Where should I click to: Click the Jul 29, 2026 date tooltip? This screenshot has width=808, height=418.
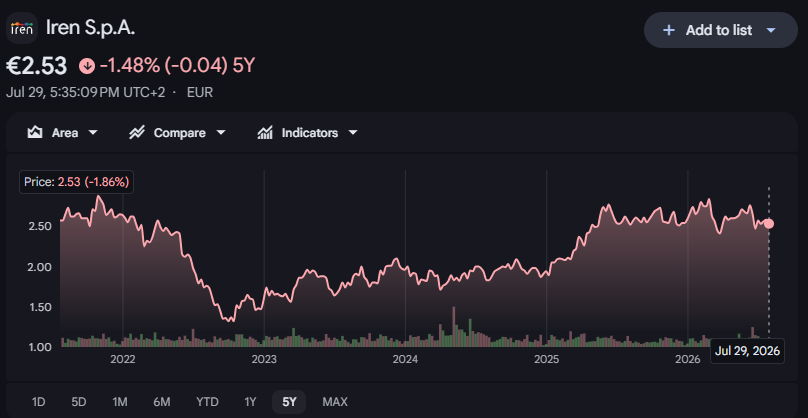pyautogui.click(x=747, y=352)
